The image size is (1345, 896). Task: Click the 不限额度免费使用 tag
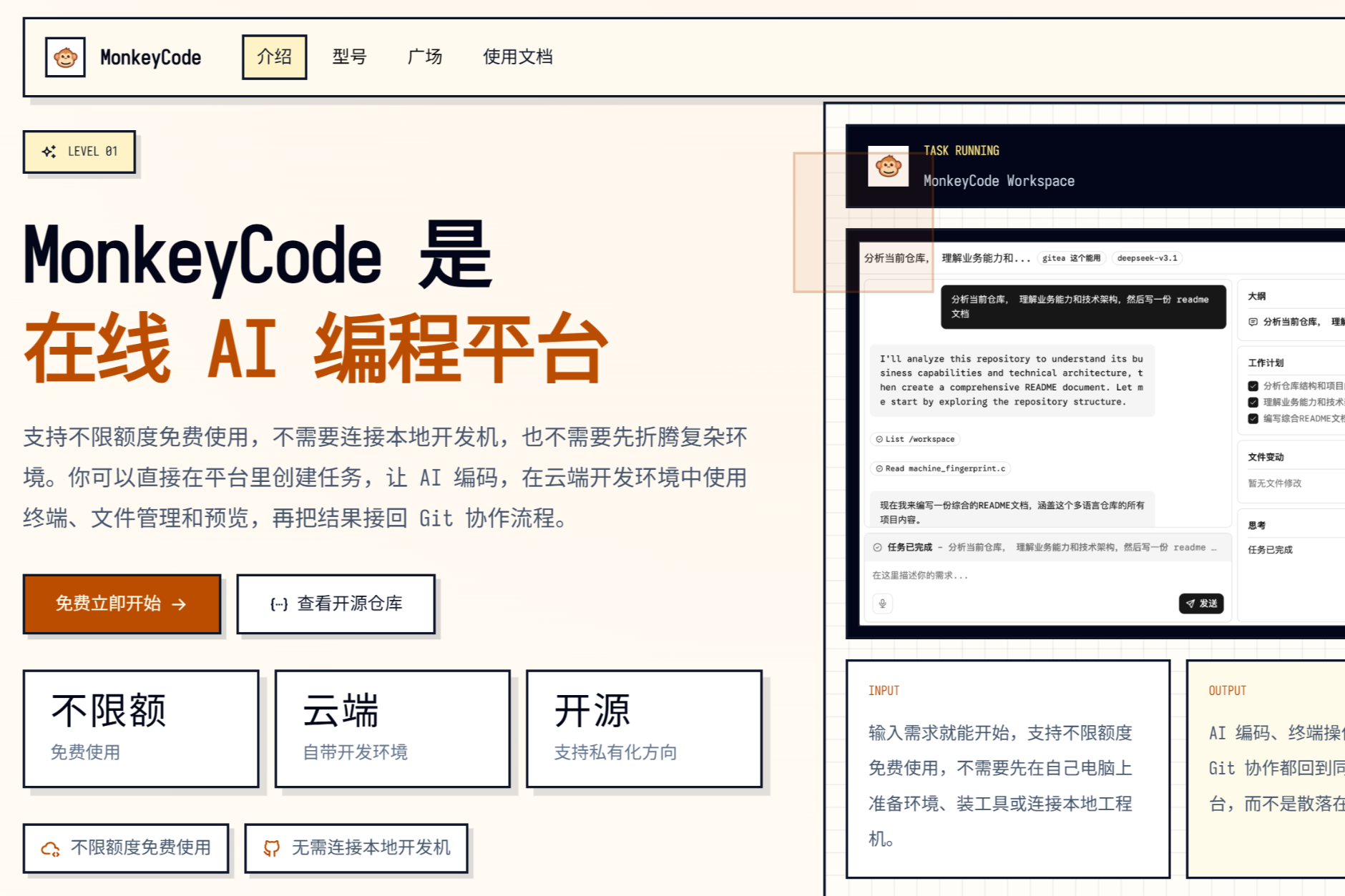[x=126, y=848]
